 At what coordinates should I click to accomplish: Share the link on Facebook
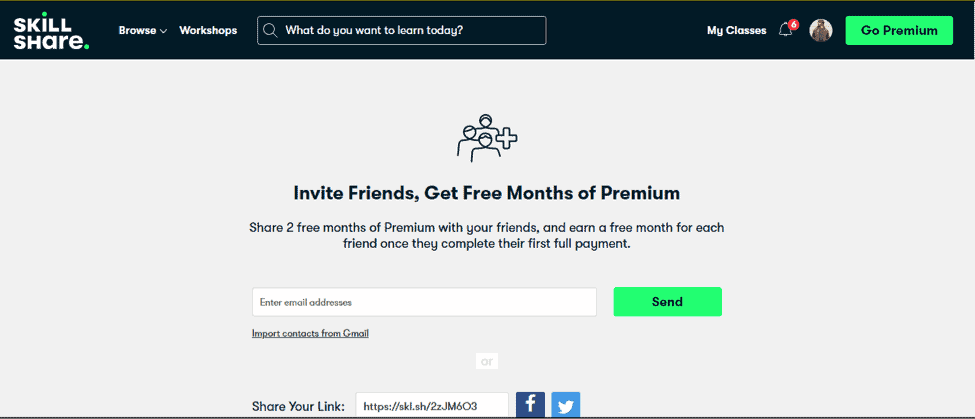coord(530,405)
